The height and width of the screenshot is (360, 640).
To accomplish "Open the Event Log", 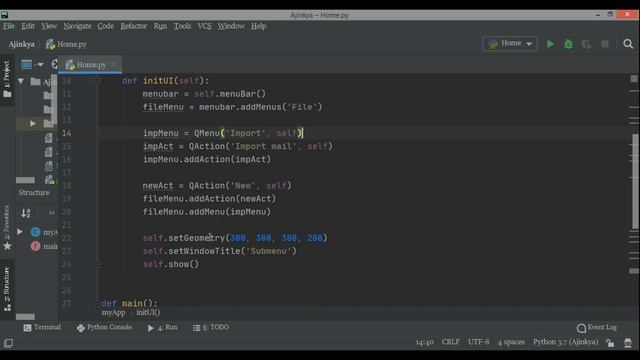I will coord(597,327).
